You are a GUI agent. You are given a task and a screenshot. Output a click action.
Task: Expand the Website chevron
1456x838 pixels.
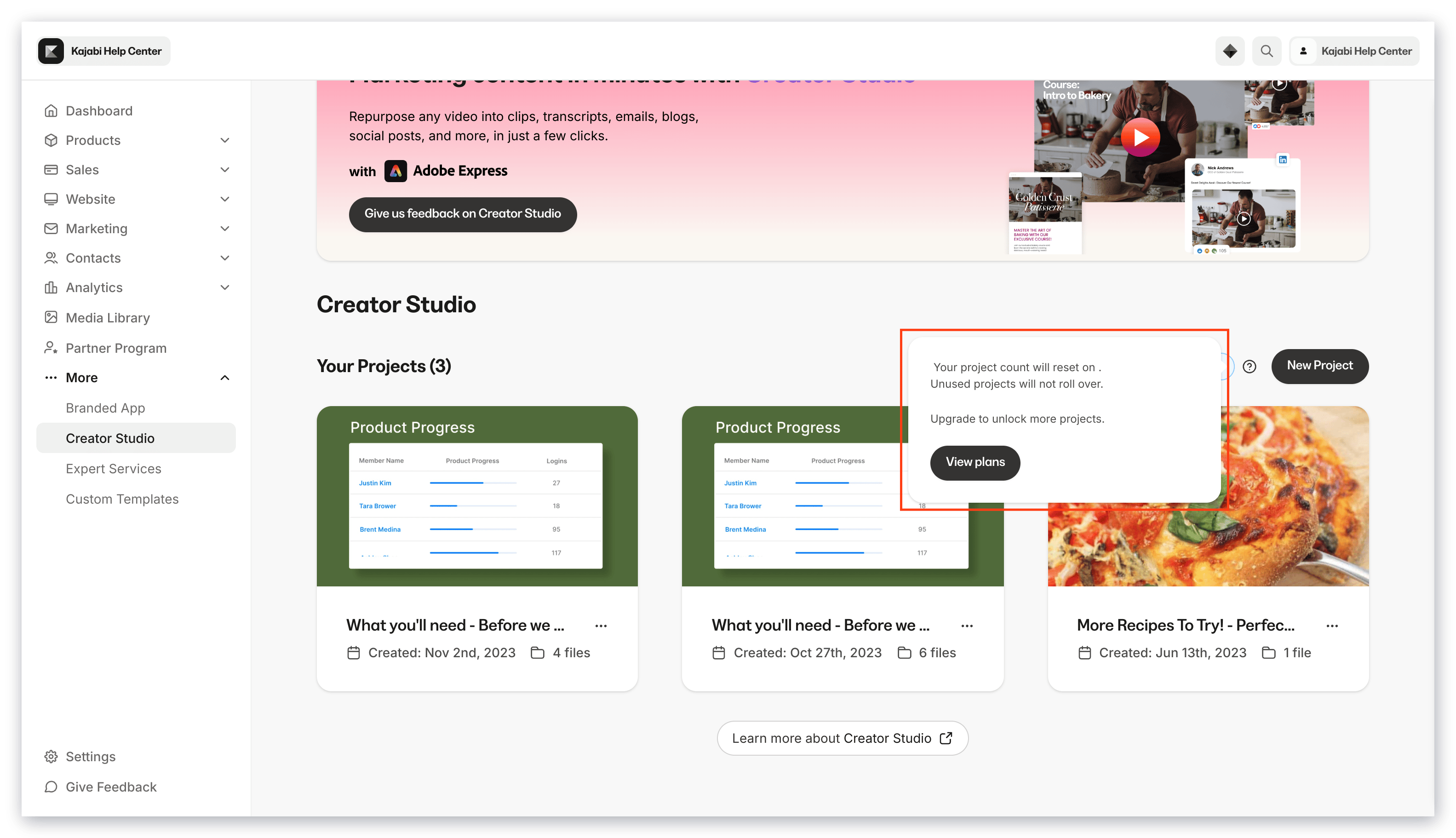coord(225,199)
